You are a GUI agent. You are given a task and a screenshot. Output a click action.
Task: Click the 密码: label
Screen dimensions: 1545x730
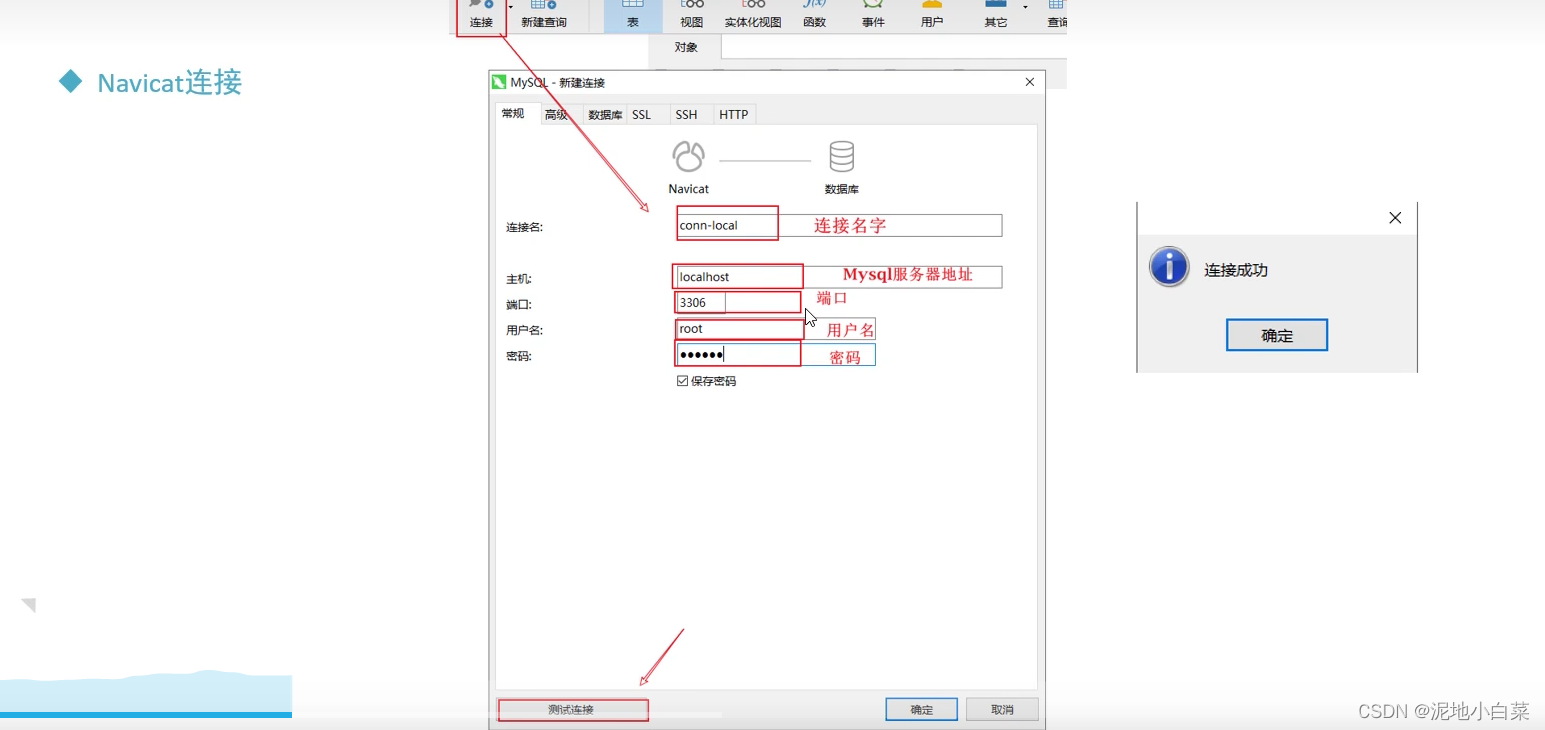[519, 356]
